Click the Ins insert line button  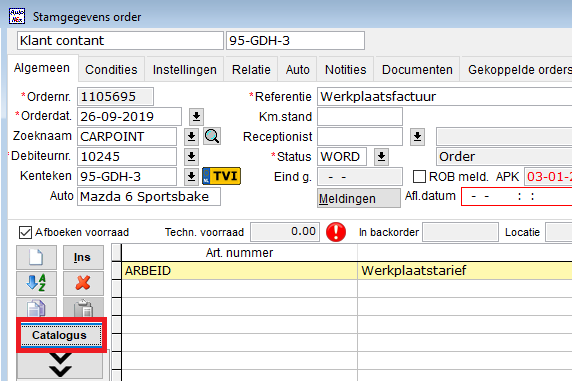click(x=83, y=257)
